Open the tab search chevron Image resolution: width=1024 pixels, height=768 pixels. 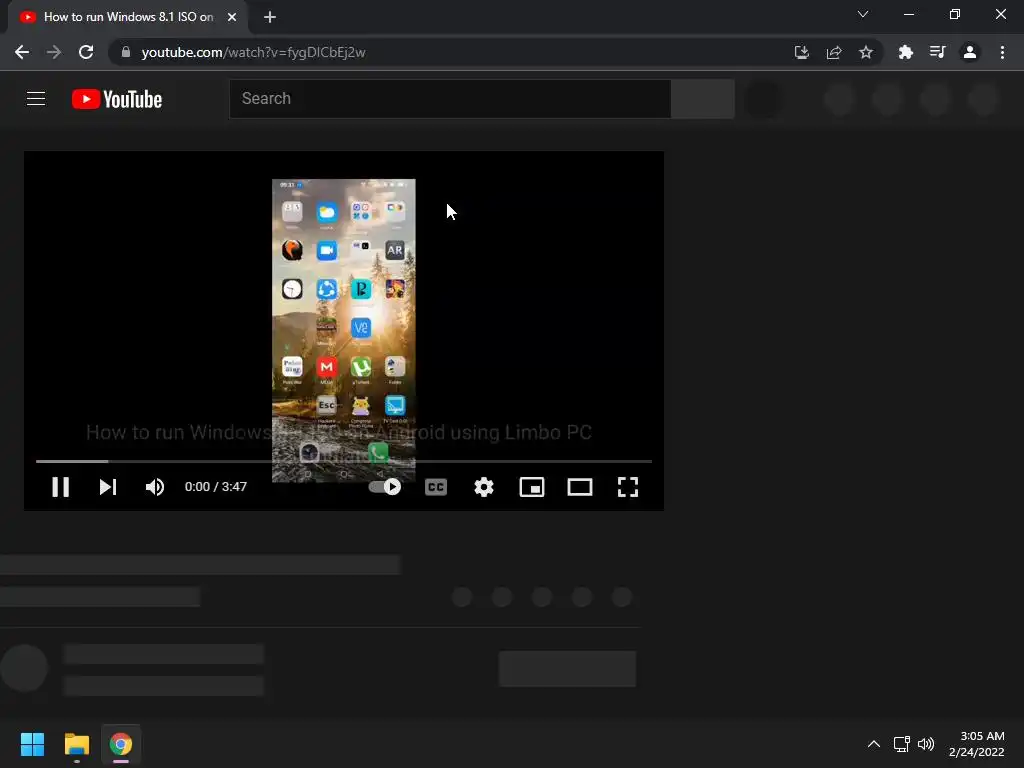click(x=863, y=14)
